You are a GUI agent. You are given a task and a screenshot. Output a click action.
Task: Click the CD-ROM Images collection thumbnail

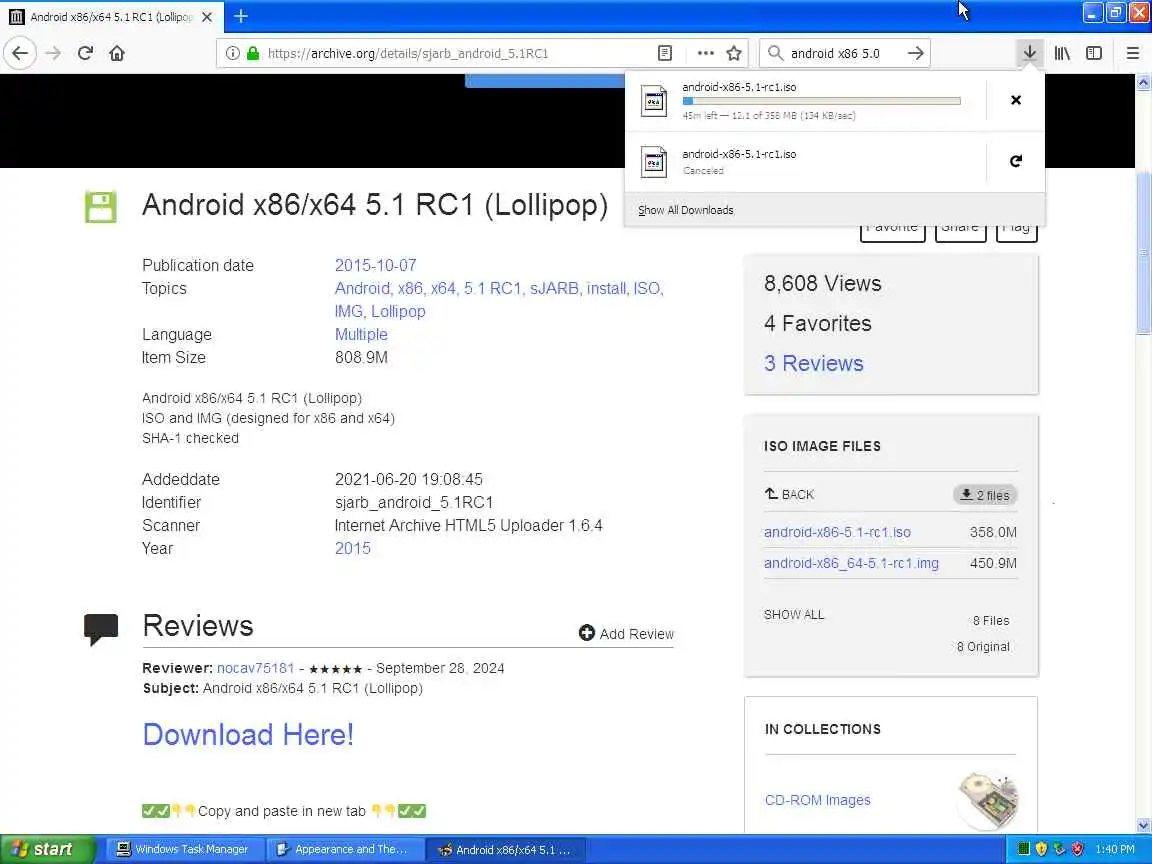(987, 800)
